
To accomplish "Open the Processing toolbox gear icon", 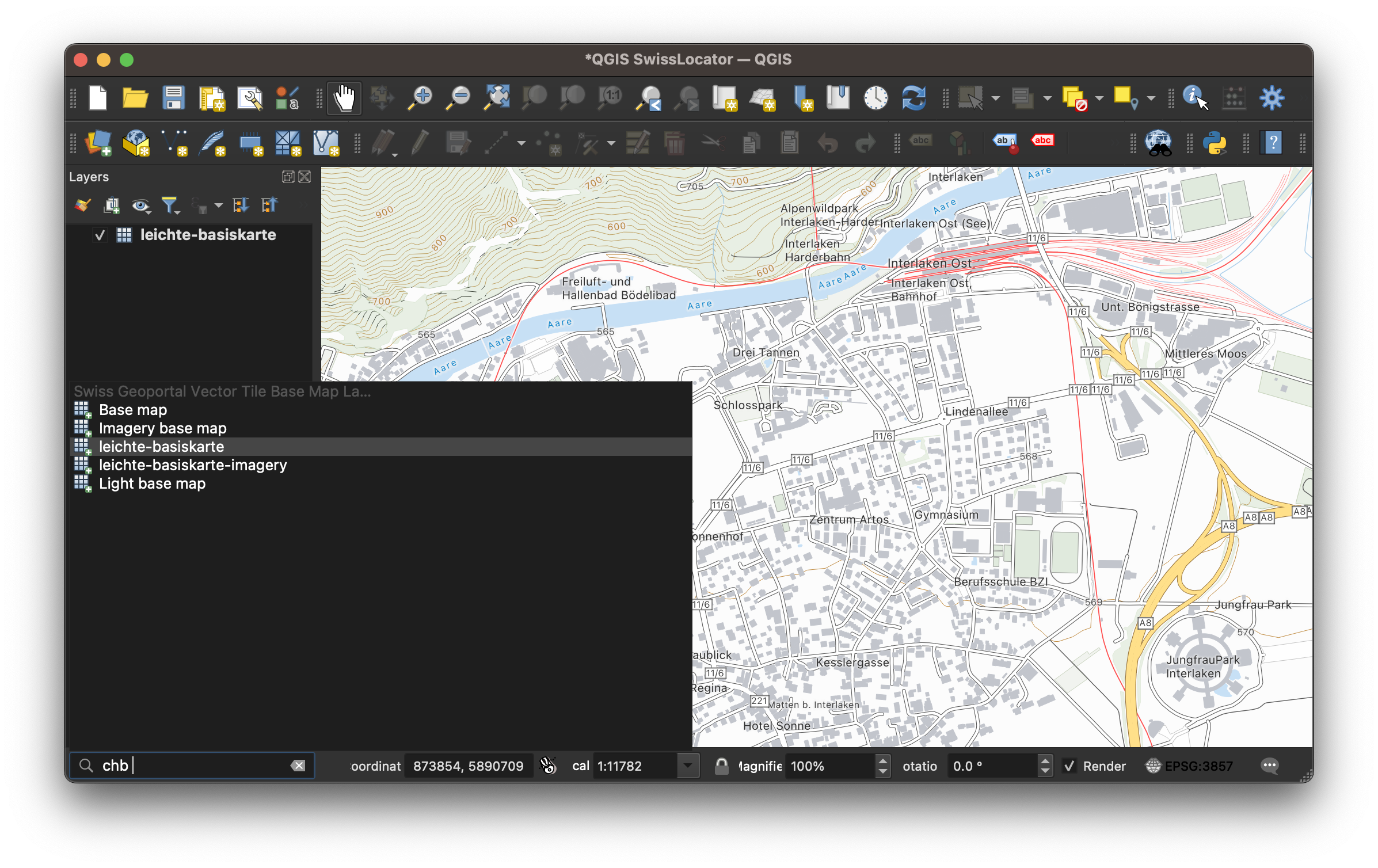I will point(1272,98).
